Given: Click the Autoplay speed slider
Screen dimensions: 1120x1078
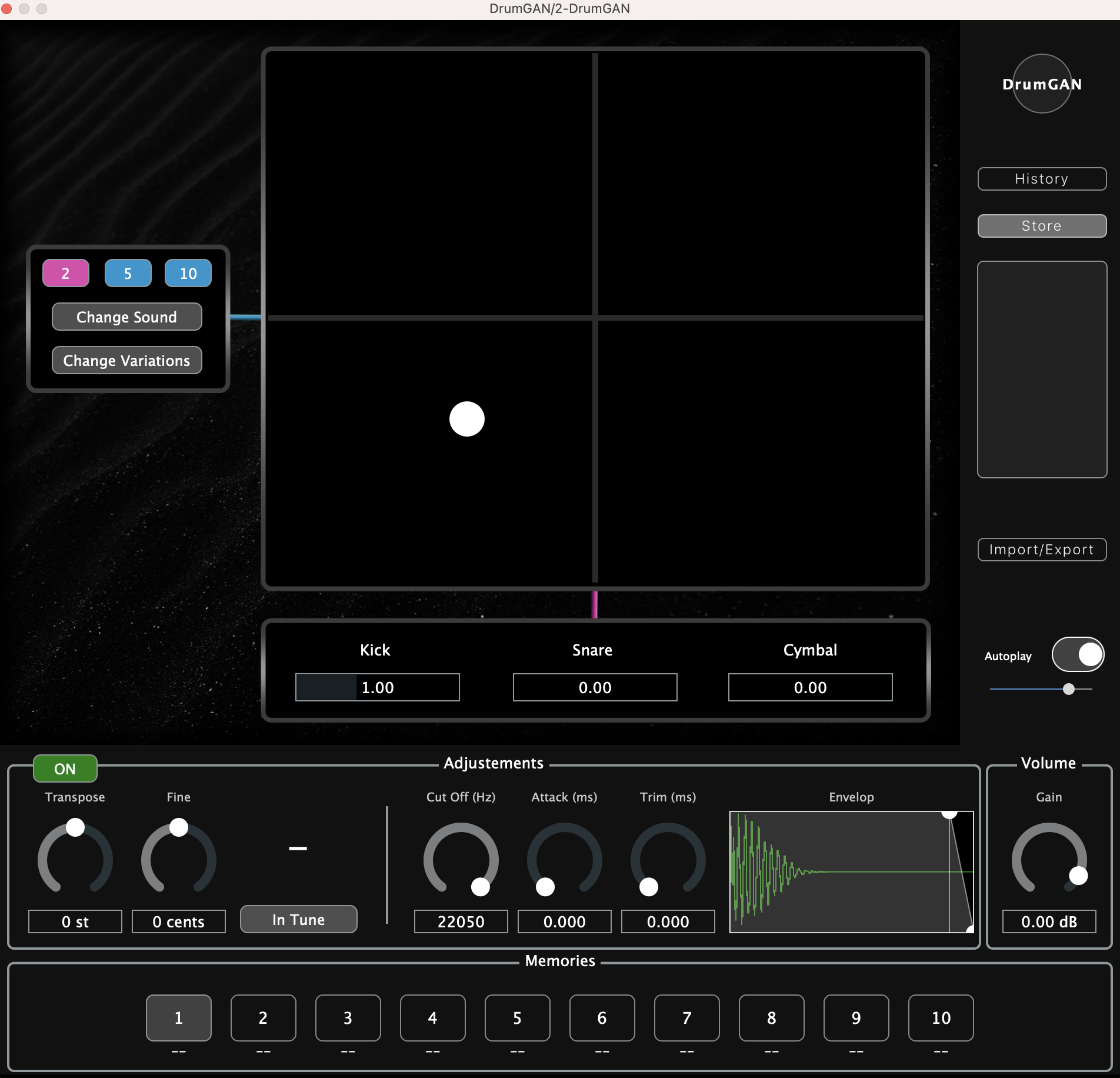Looking at the screenshot, I should [x=1041, y=689].
